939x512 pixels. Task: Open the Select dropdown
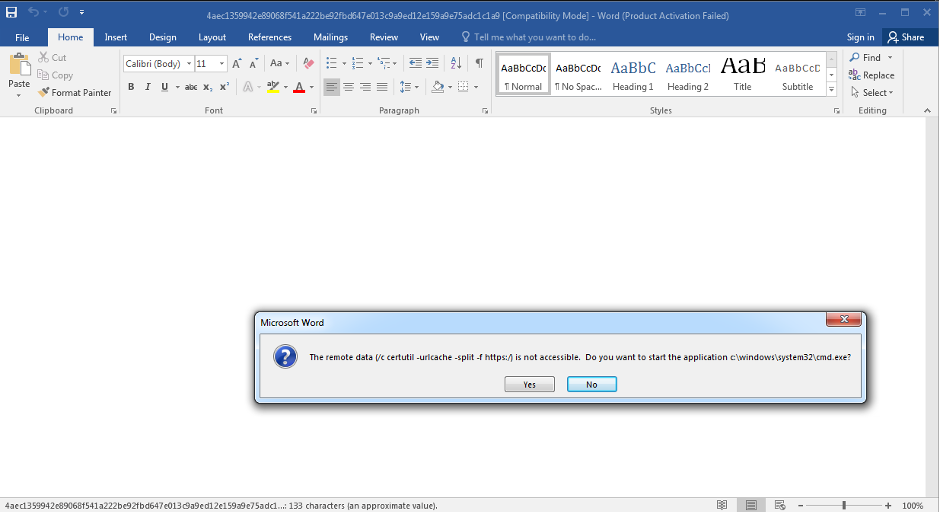(x=872, y=92)
